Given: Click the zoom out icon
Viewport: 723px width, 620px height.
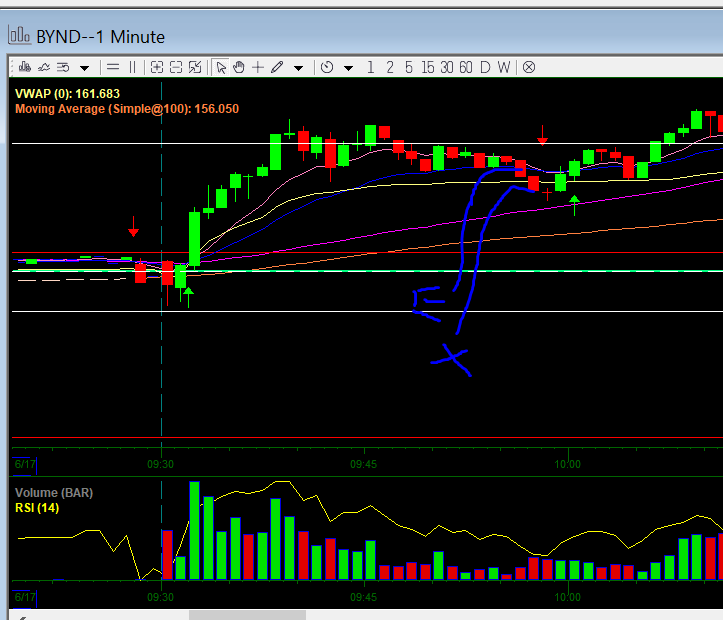Looking at the screenshot, I should 176,67.
